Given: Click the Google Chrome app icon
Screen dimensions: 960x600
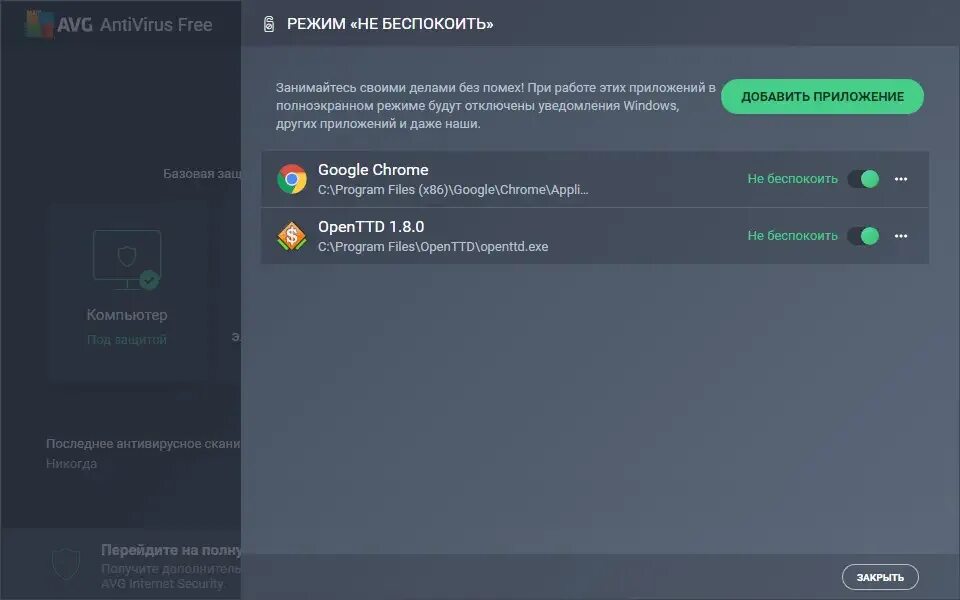Looking at the screenshot, I should (291, 179).
